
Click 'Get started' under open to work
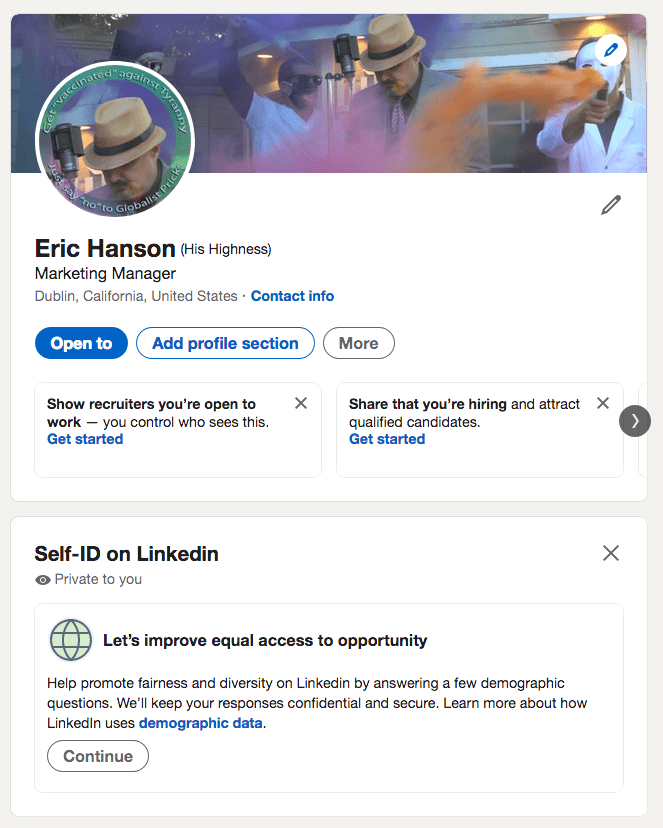tap(85, 439)
